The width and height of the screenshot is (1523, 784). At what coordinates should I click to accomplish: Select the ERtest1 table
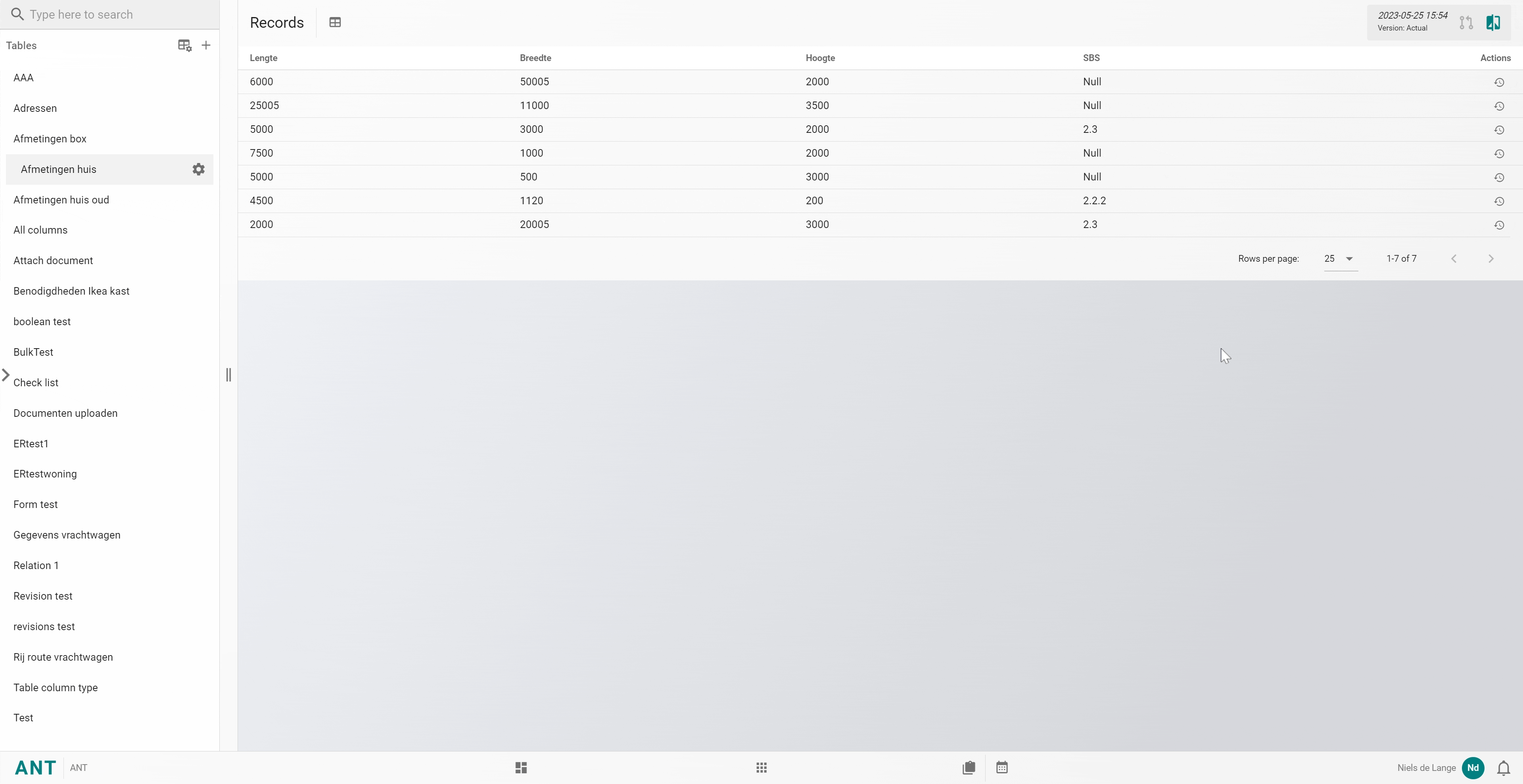pyautogui.click(x=109, y=443)
